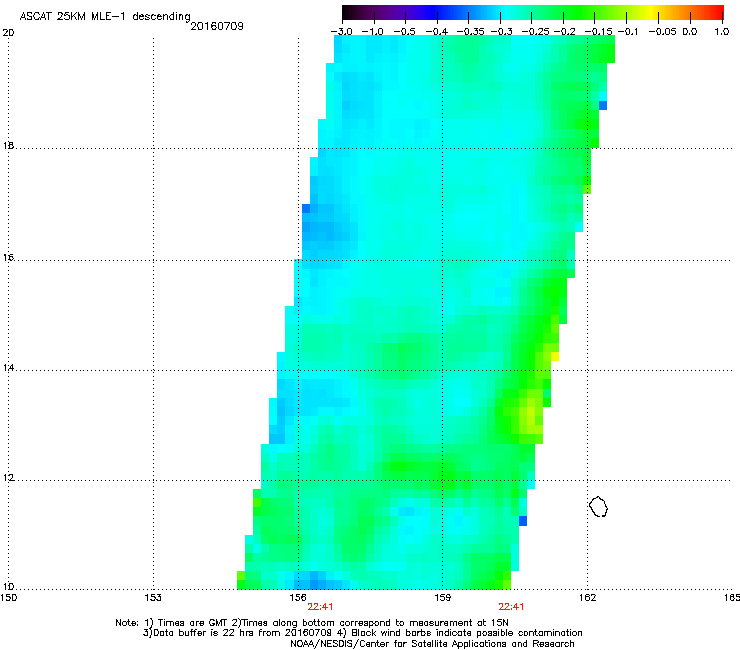Click the plot title 'ASCAT 25KM MLE-1 descending'
Screen dimensions: 740x650
point(105,16)
